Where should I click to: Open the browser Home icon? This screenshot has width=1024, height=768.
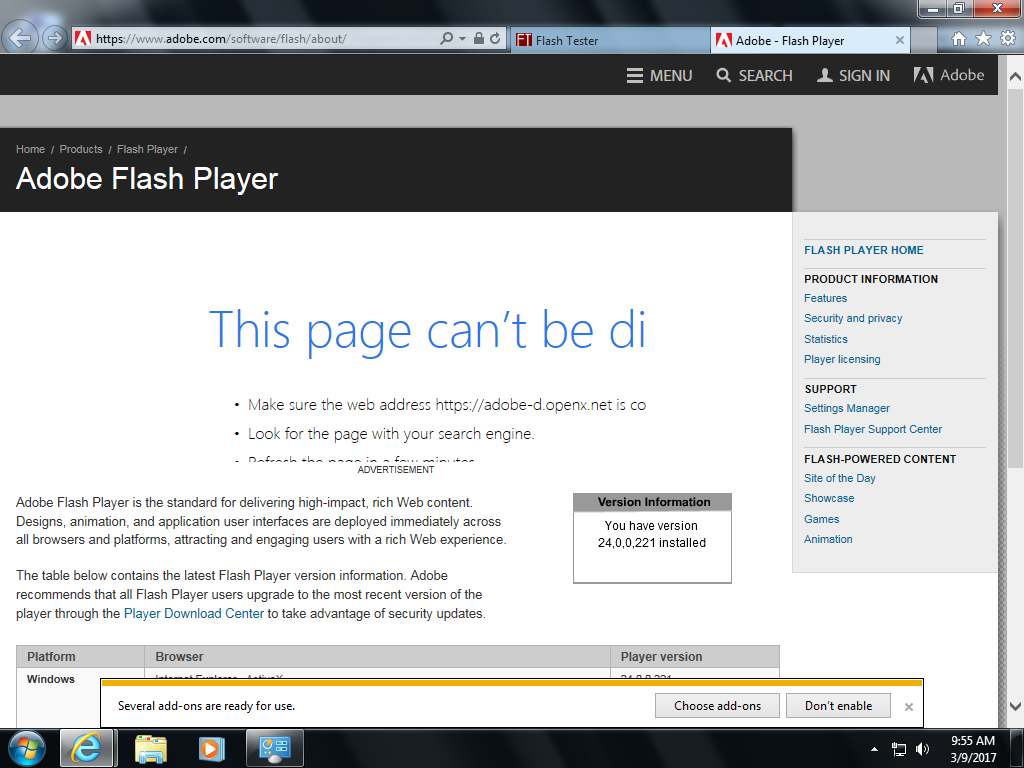tap(958, 39)
